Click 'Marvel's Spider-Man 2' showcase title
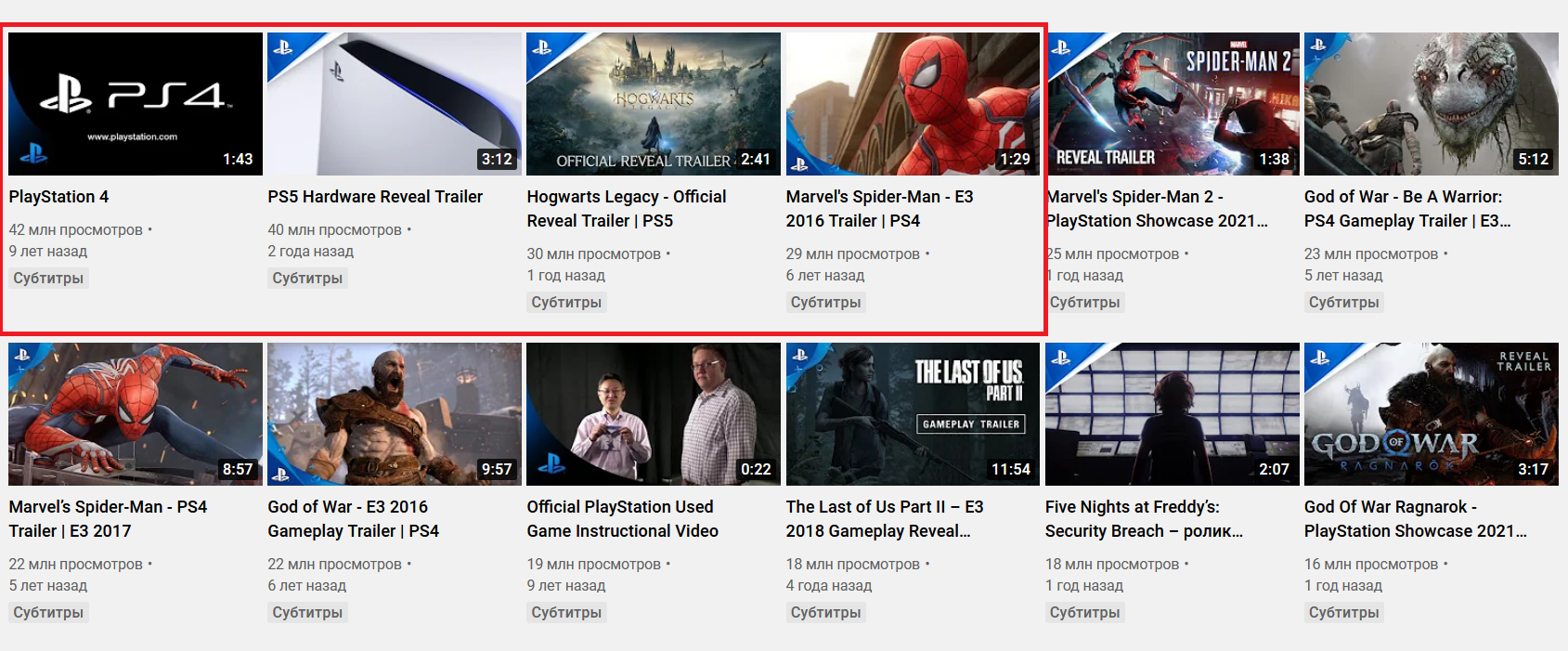The width and height of the screenshot is (1568, 651). coord(1158,209)
